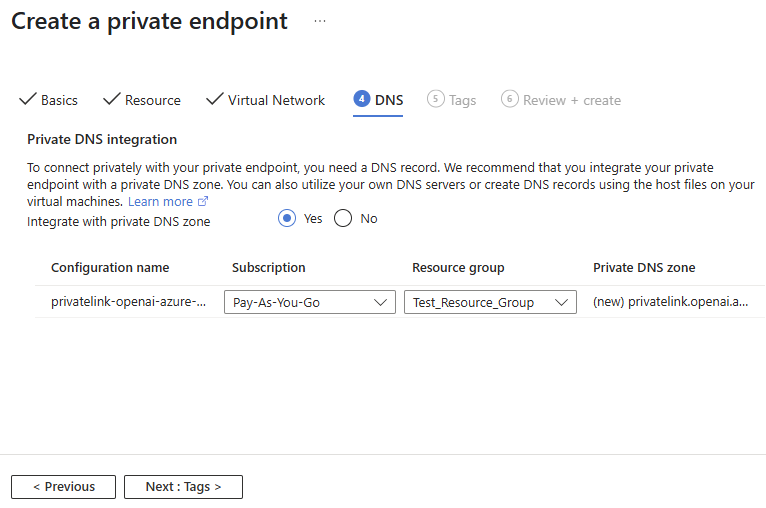
Task: Select Yes for private DNS zone integration
Action: 287,219
